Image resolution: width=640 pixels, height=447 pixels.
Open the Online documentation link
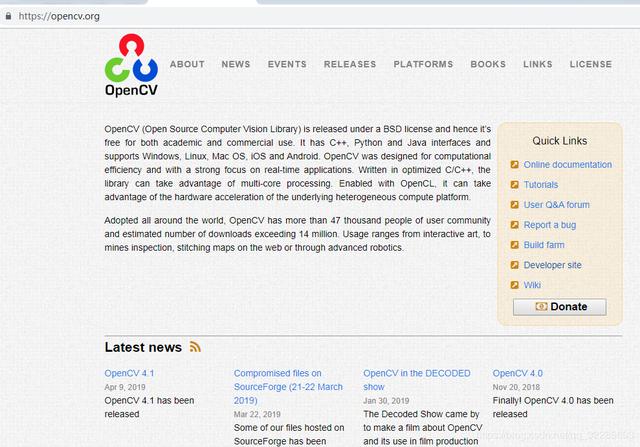568,165
